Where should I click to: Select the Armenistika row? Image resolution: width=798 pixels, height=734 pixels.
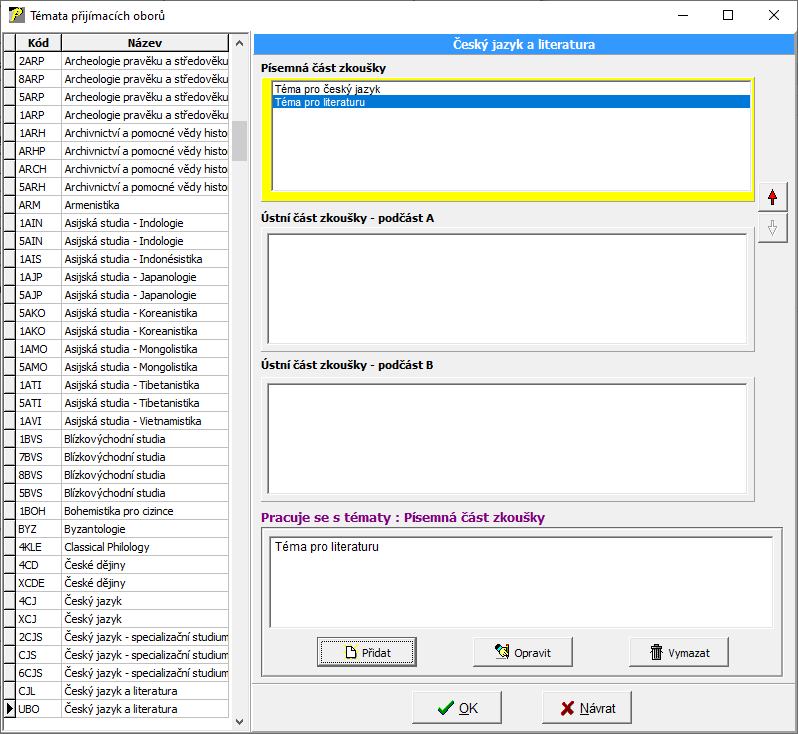click(x=145, y=205)
